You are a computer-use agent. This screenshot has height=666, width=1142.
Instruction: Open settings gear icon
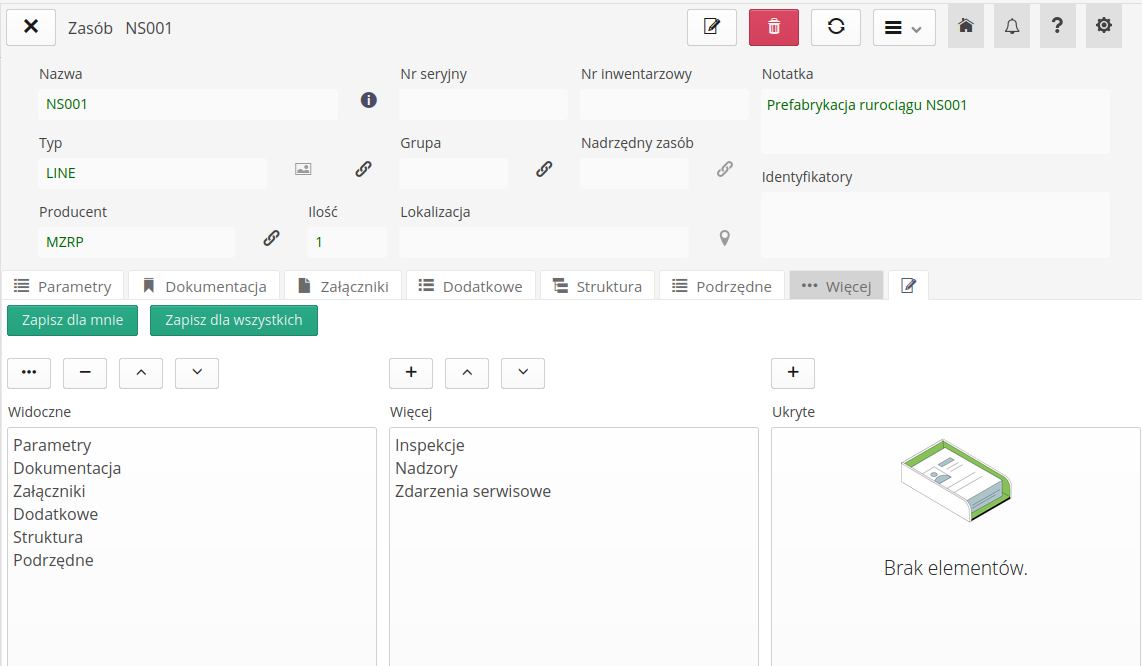tap(1103, 27)
